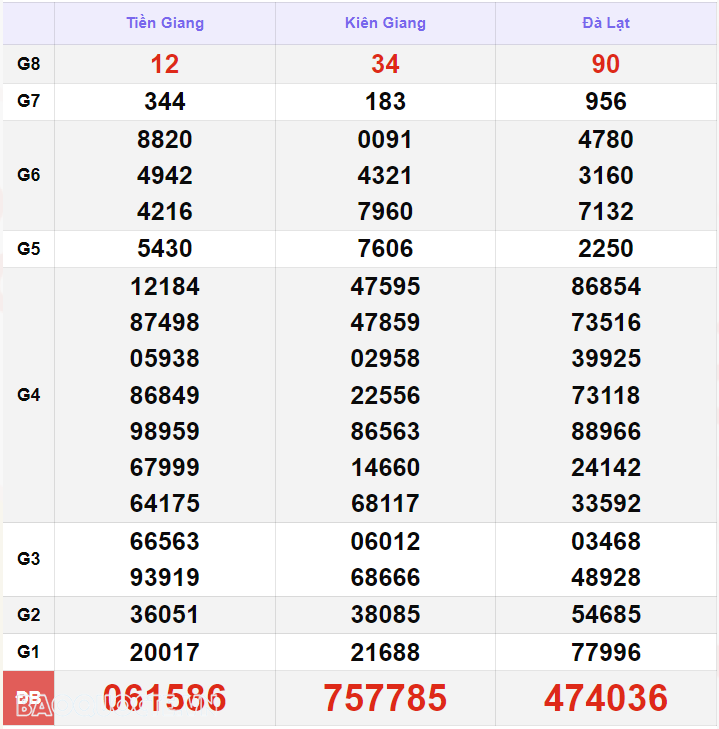719x729 pixels.
Task: Click Đà Lạt G5 number 2250
Action: [606, 248]
